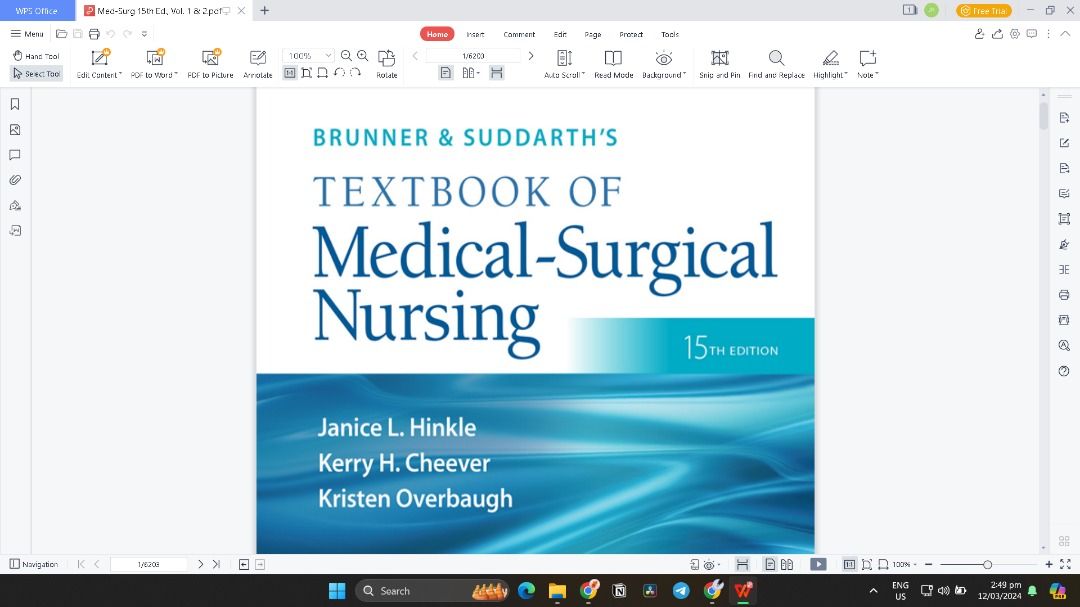Click the zoom slider minus button
The height and width of the screenshot is (607, 1080).
click(x=928, y=564)
